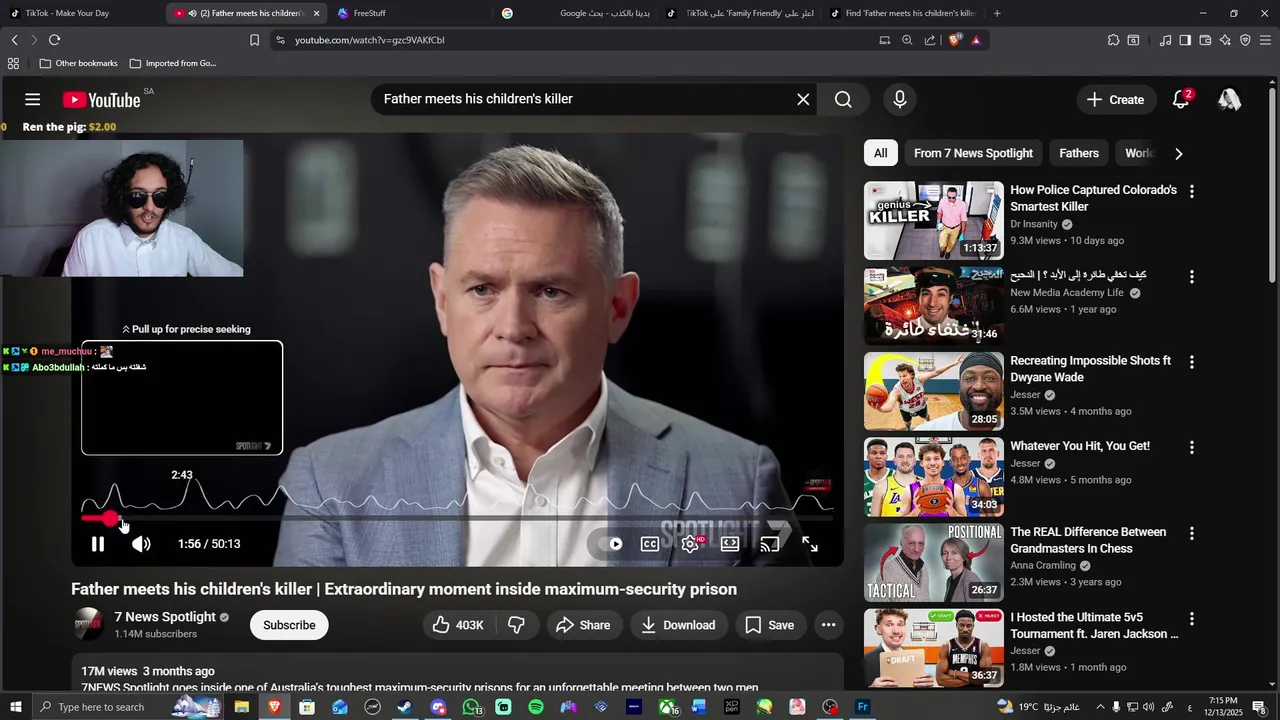The image size is (1280, 720).
Task: Open the more actions ellipsis below the video
Action: (x=828, y=625)
